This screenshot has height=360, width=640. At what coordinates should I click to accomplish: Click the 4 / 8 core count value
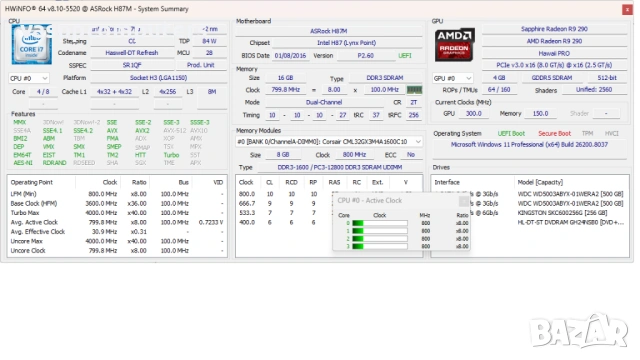point(43,92)
